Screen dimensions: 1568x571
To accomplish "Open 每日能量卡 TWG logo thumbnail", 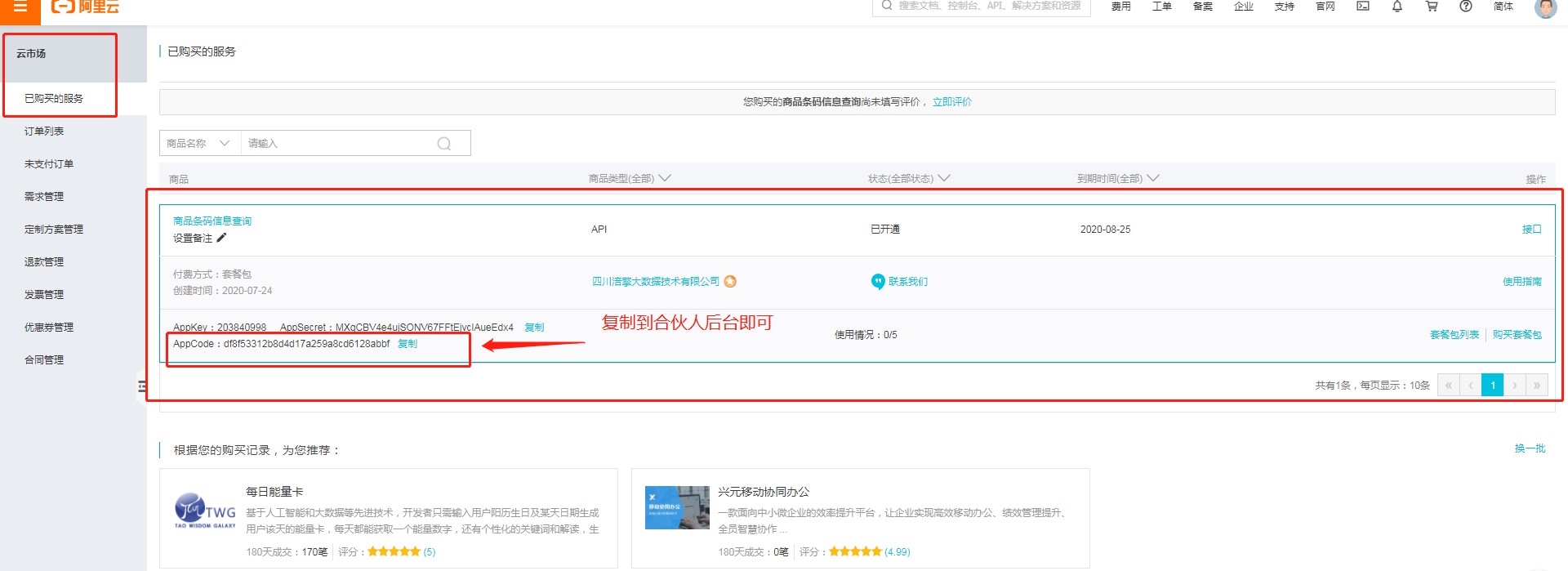I will click(205, 511).
